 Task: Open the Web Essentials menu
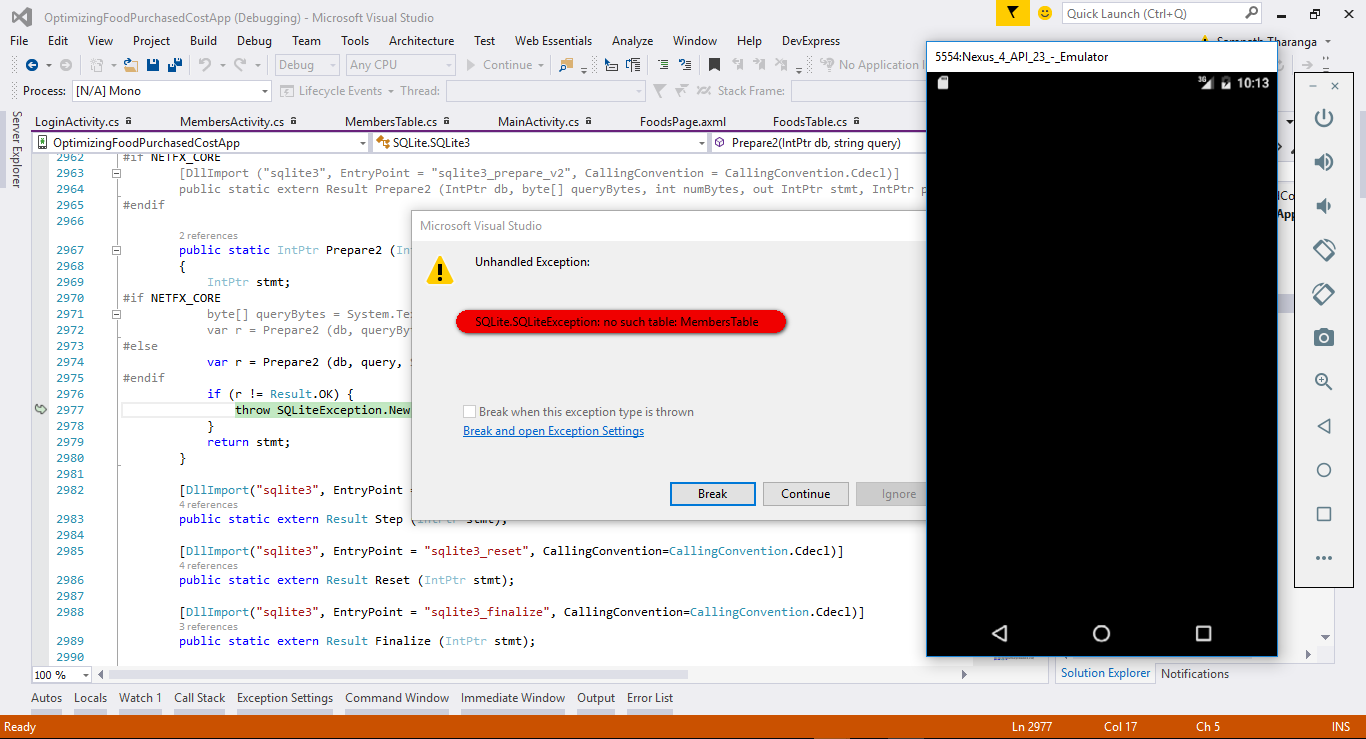553,41
